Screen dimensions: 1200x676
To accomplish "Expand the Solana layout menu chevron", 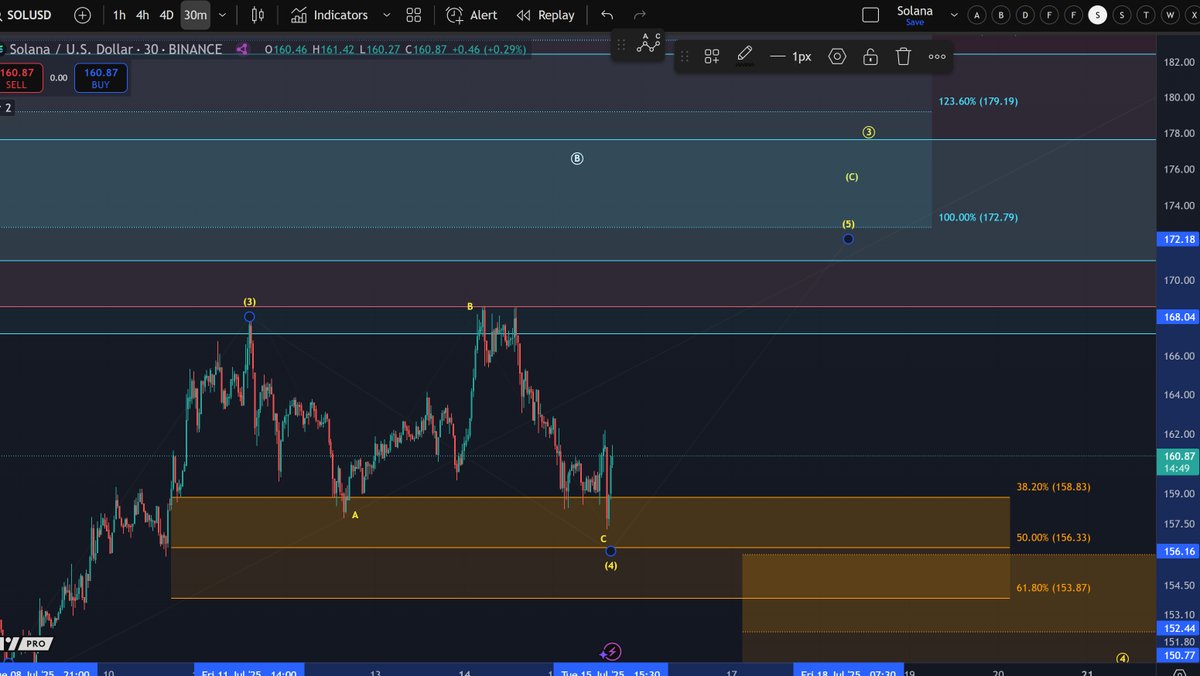I will (954, 15).
